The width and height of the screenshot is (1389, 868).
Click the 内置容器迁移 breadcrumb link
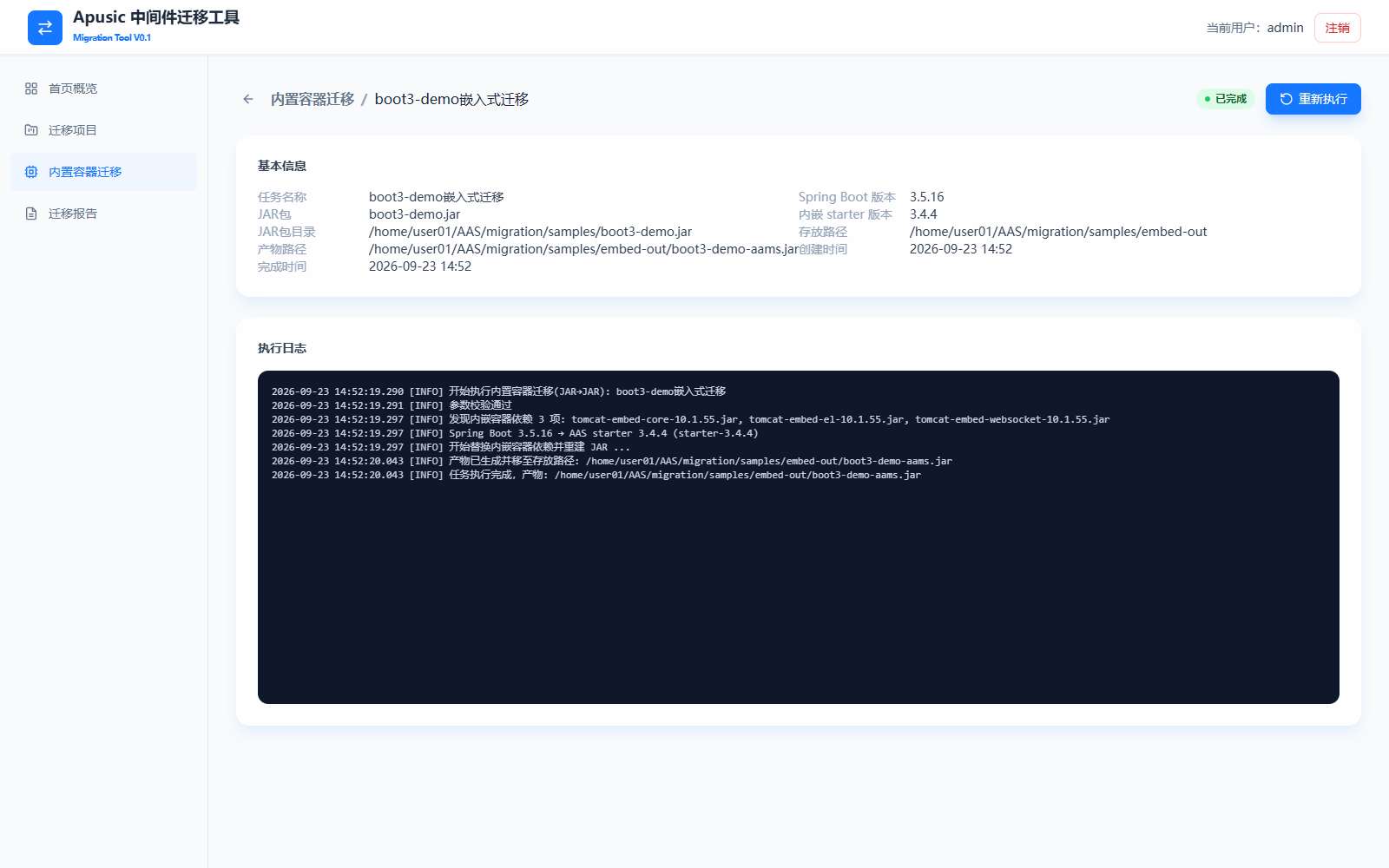[x=313, y=99]
